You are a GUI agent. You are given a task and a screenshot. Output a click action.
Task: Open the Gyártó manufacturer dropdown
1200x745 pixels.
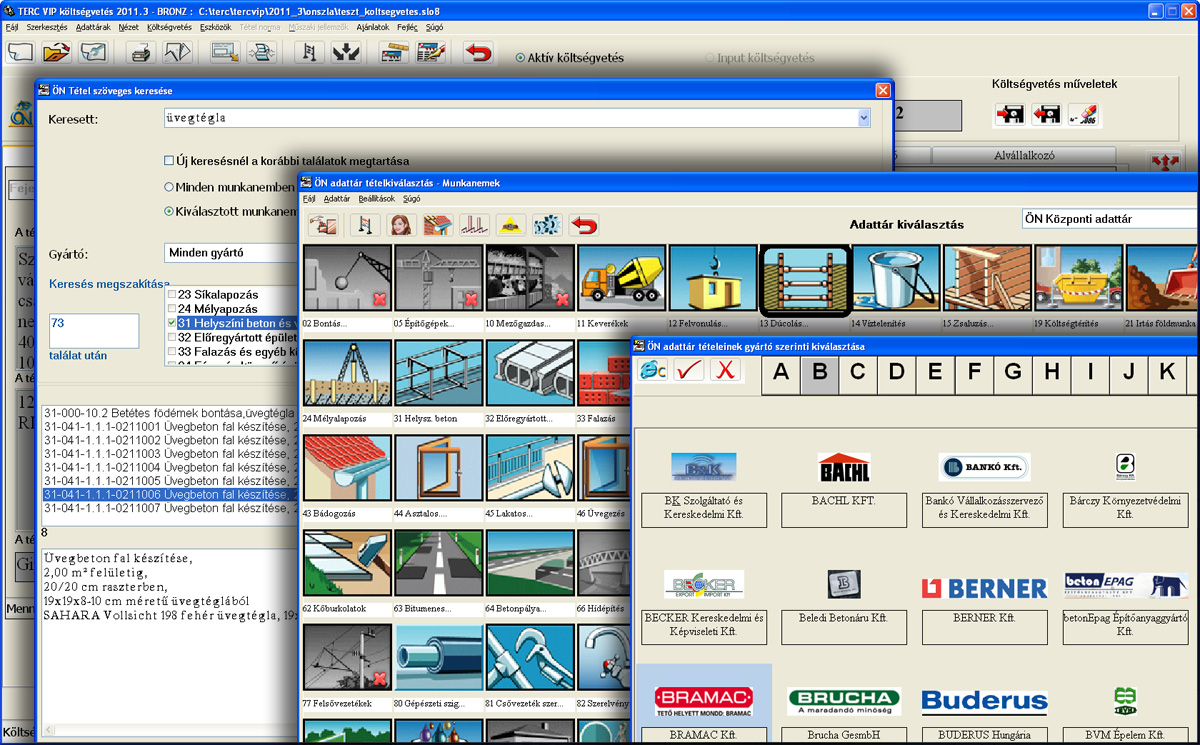(x=230, y=253)
